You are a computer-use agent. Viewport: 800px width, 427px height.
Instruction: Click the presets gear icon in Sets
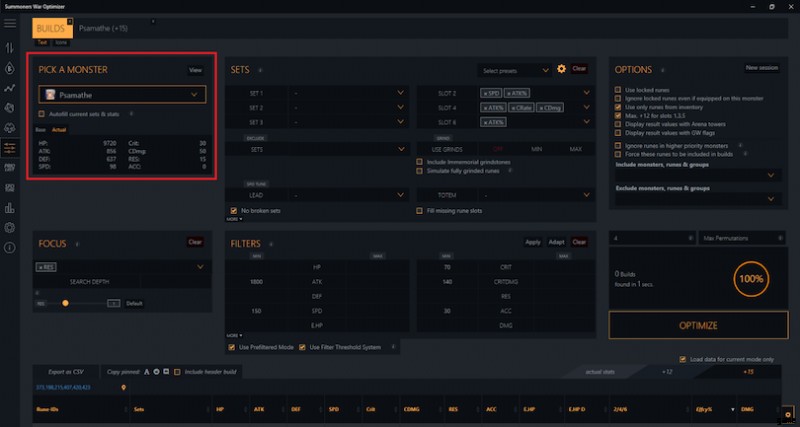coord(561,69)
